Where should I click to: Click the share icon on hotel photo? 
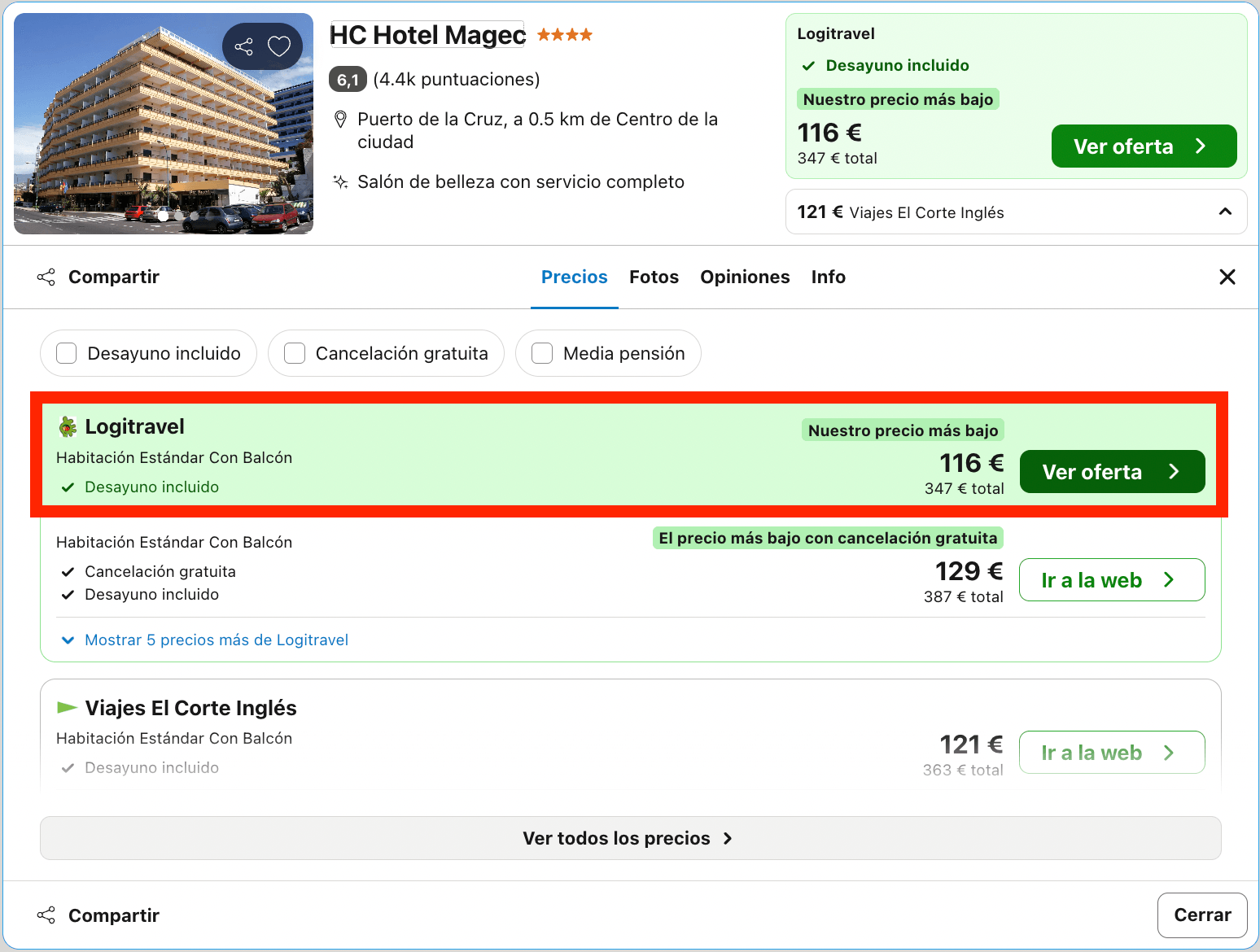point(243,46)
